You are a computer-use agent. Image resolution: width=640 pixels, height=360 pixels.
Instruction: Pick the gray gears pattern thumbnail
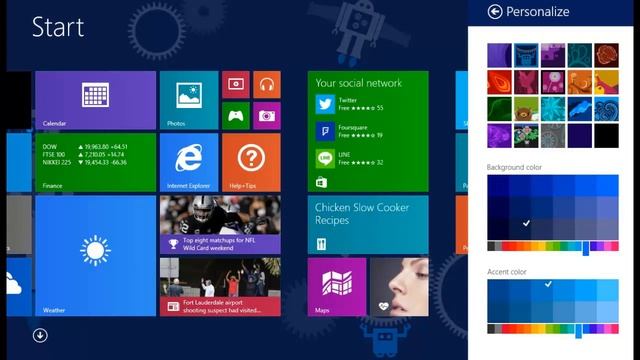click(553, 136)
